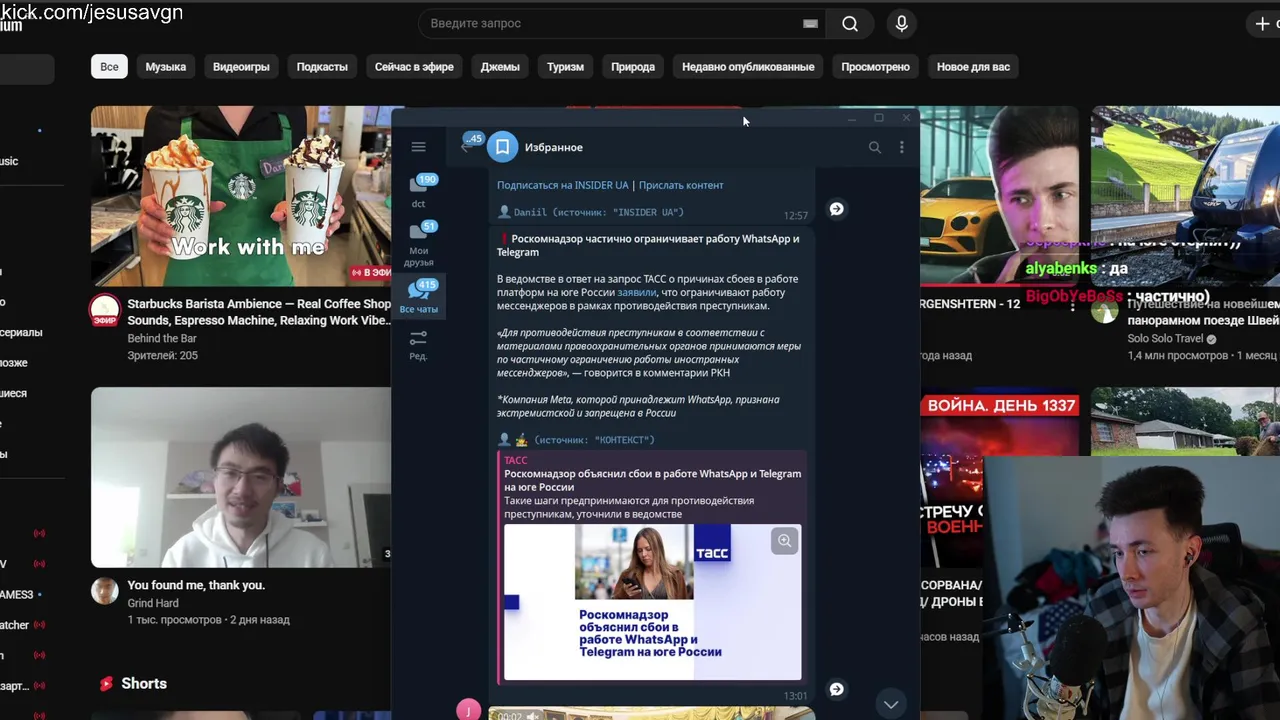Follow the заявили hyperlink in the message
The width and height of the screenshot is (1280, 720).
(x=637, y=292)
